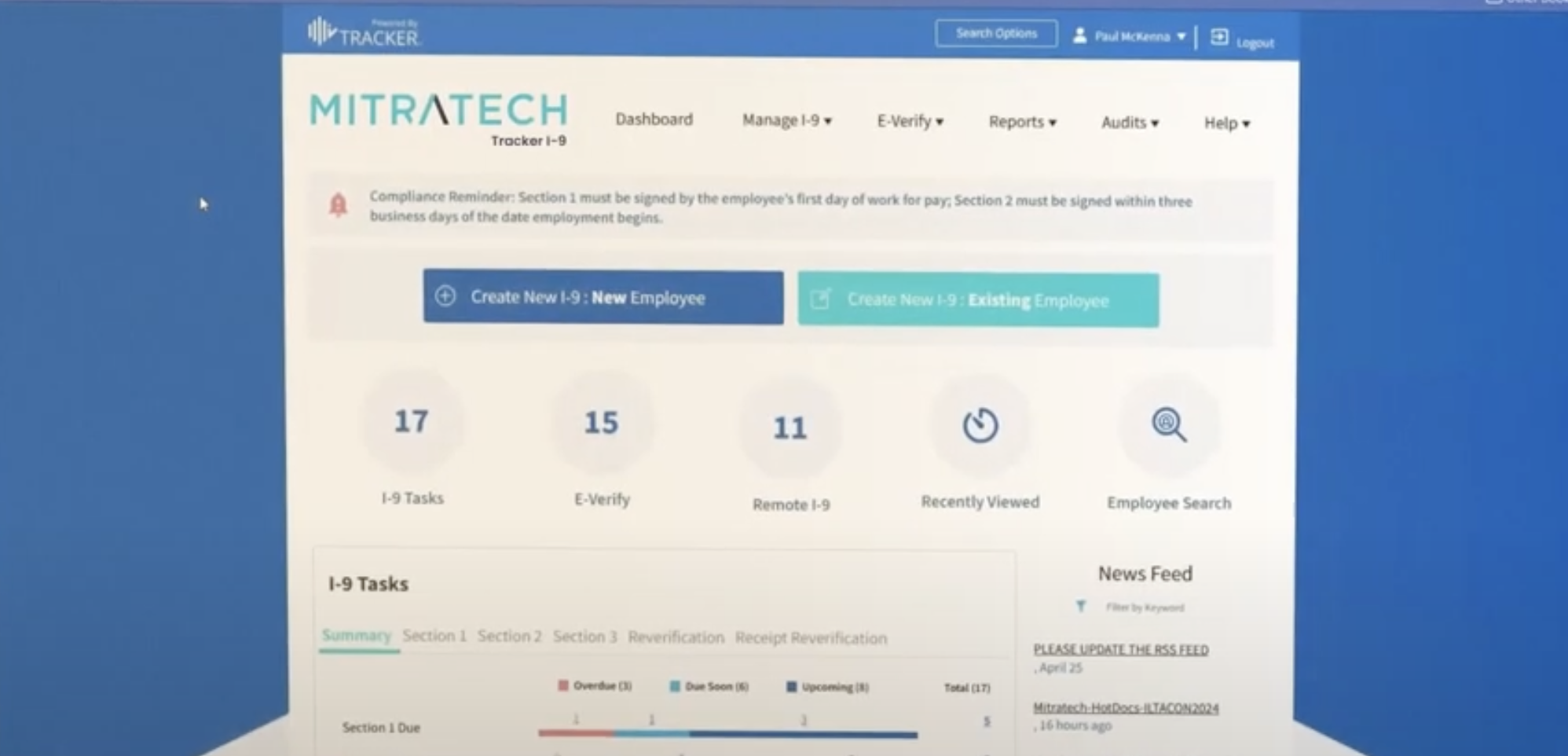Click Create New I-9 : New Employee
1568x756 pixels.
tap(603, 297)
